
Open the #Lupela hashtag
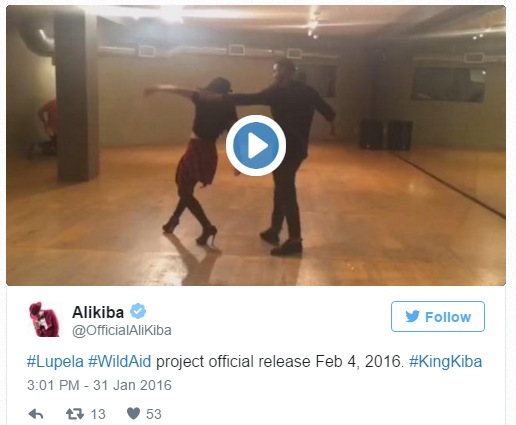55,362
